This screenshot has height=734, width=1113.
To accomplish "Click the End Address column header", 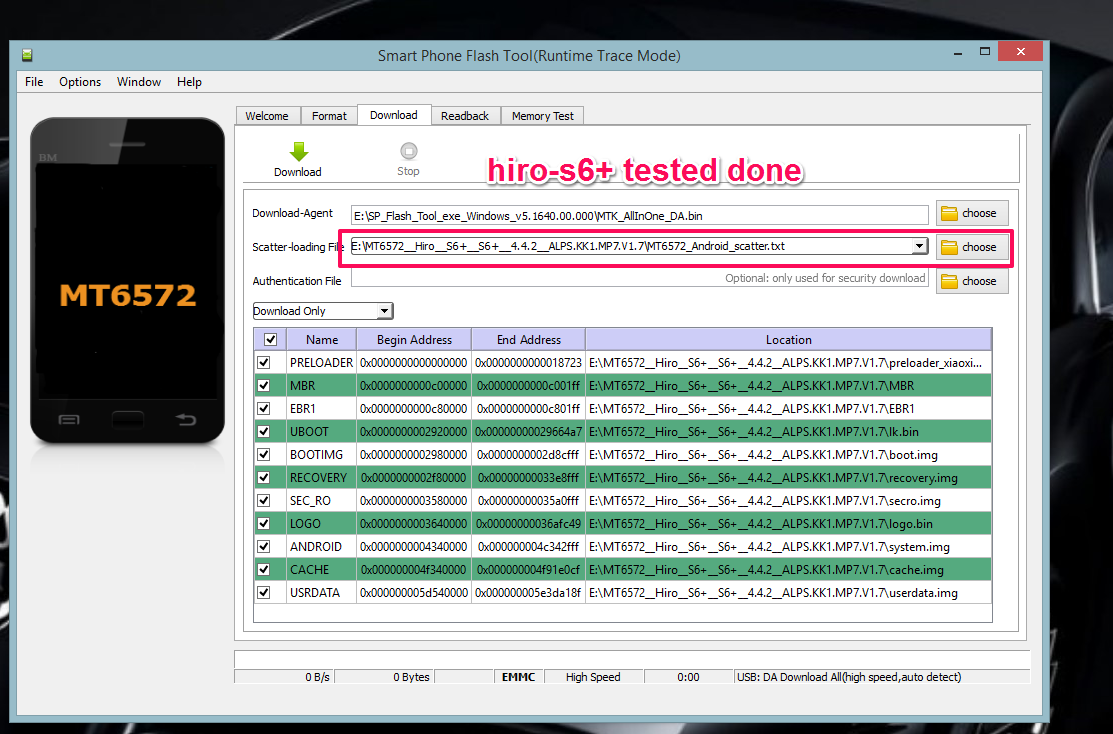I will (x=529, y=339).
